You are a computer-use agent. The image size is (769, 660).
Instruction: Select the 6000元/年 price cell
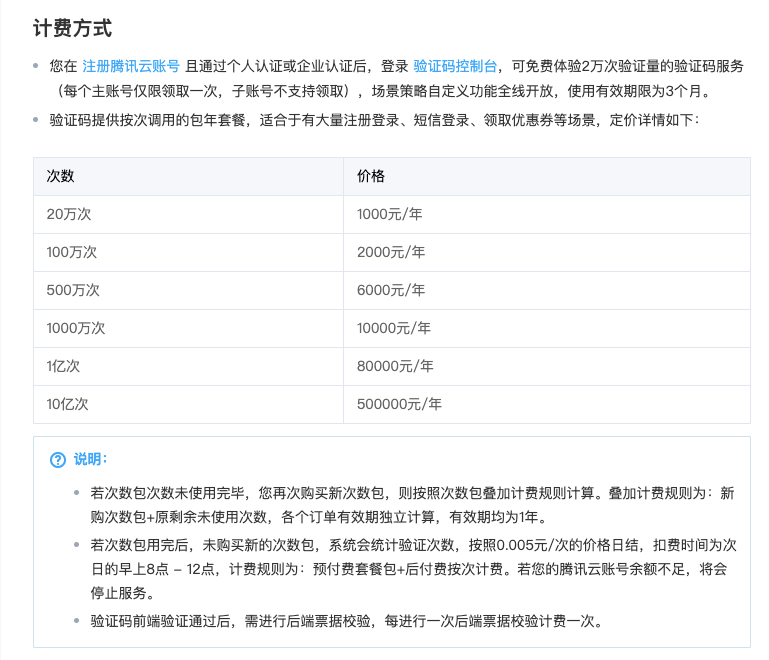(x=547, y=290)
